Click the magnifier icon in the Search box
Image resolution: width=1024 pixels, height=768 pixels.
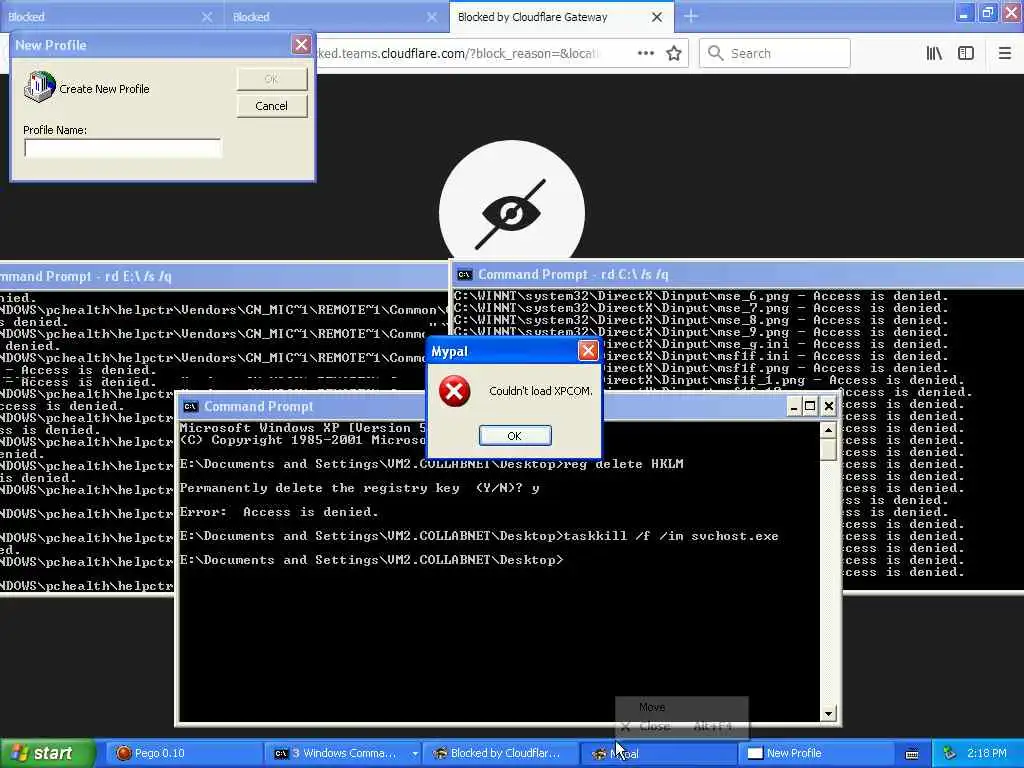[x=715, y=53]
